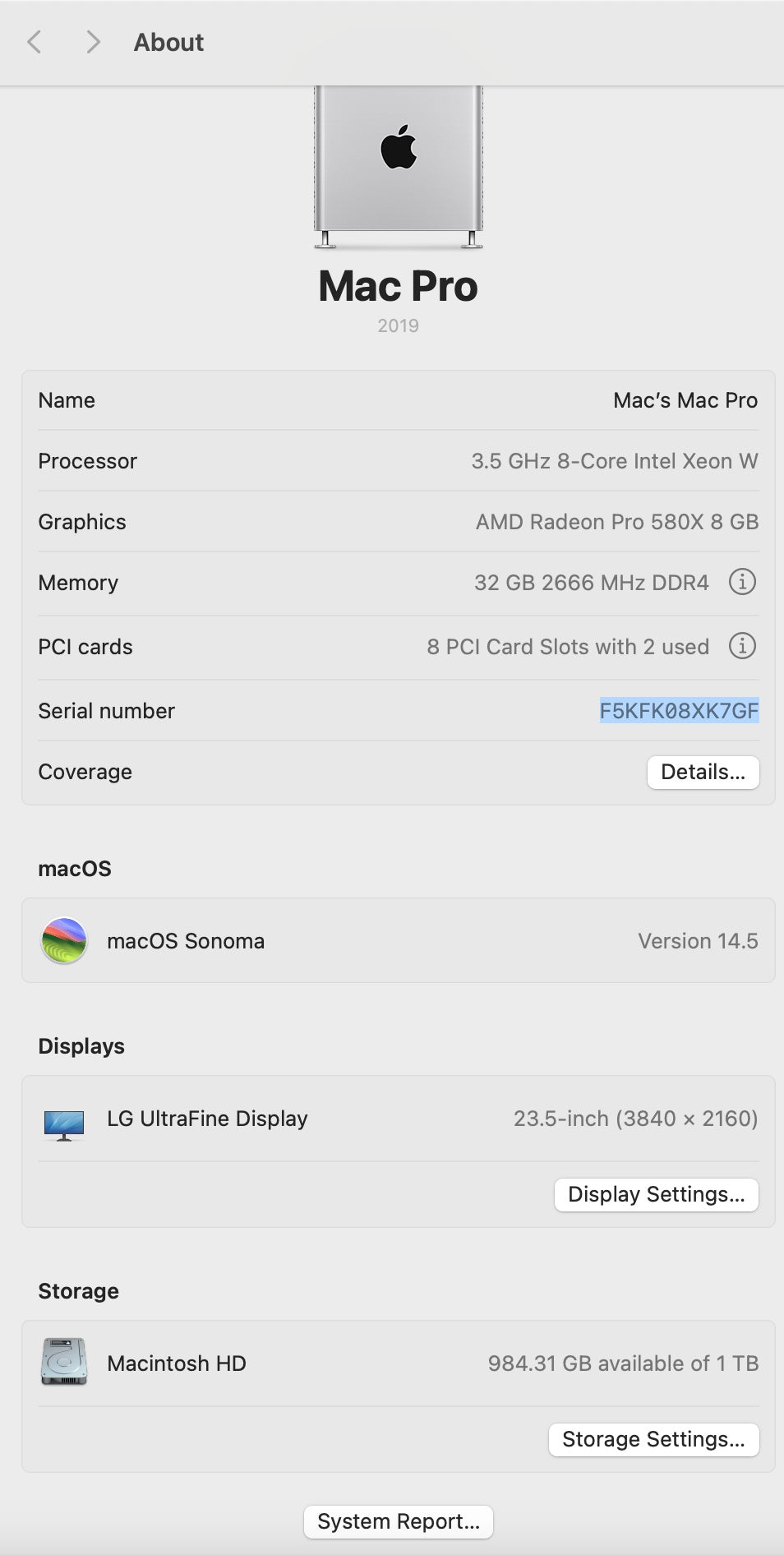Select the LG UltraFine Display monitor icon
This screenshot has width=784, height=1555.
click(x=64, y=1124)
